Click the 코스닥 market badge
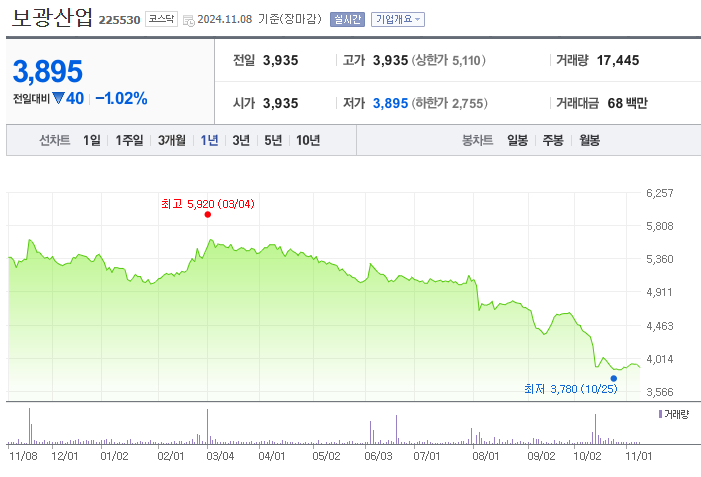701x477 pixels. point(162,18)
